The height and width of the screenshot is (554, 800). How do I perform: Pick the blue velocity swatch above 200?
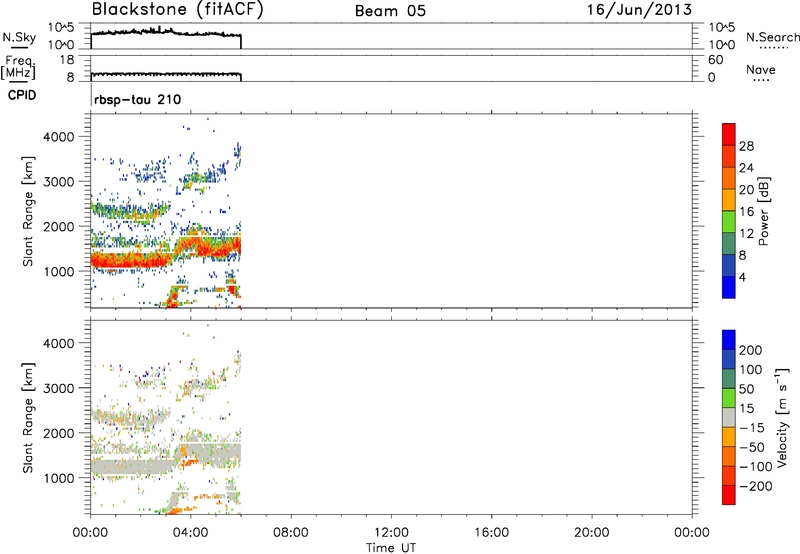coord(729,340)
